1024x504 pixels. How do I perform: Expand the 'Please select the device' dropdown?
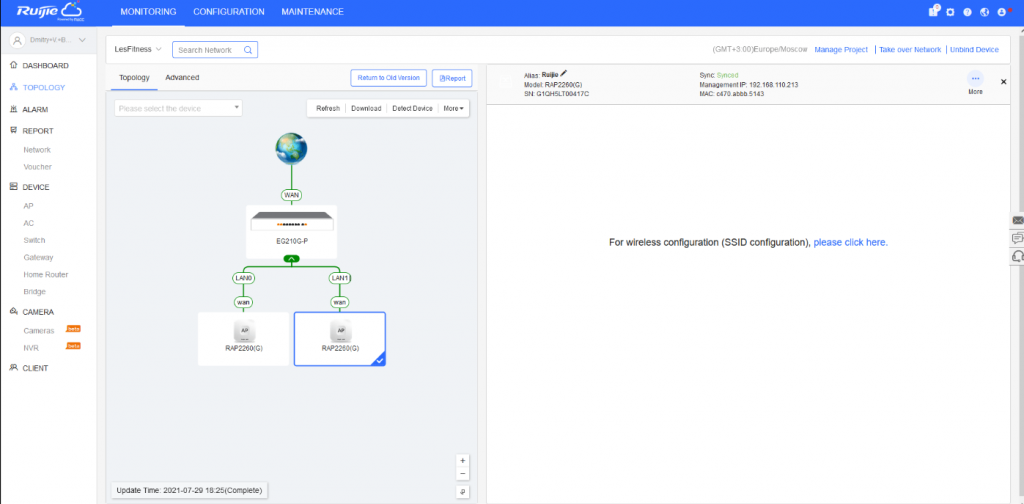178,108
